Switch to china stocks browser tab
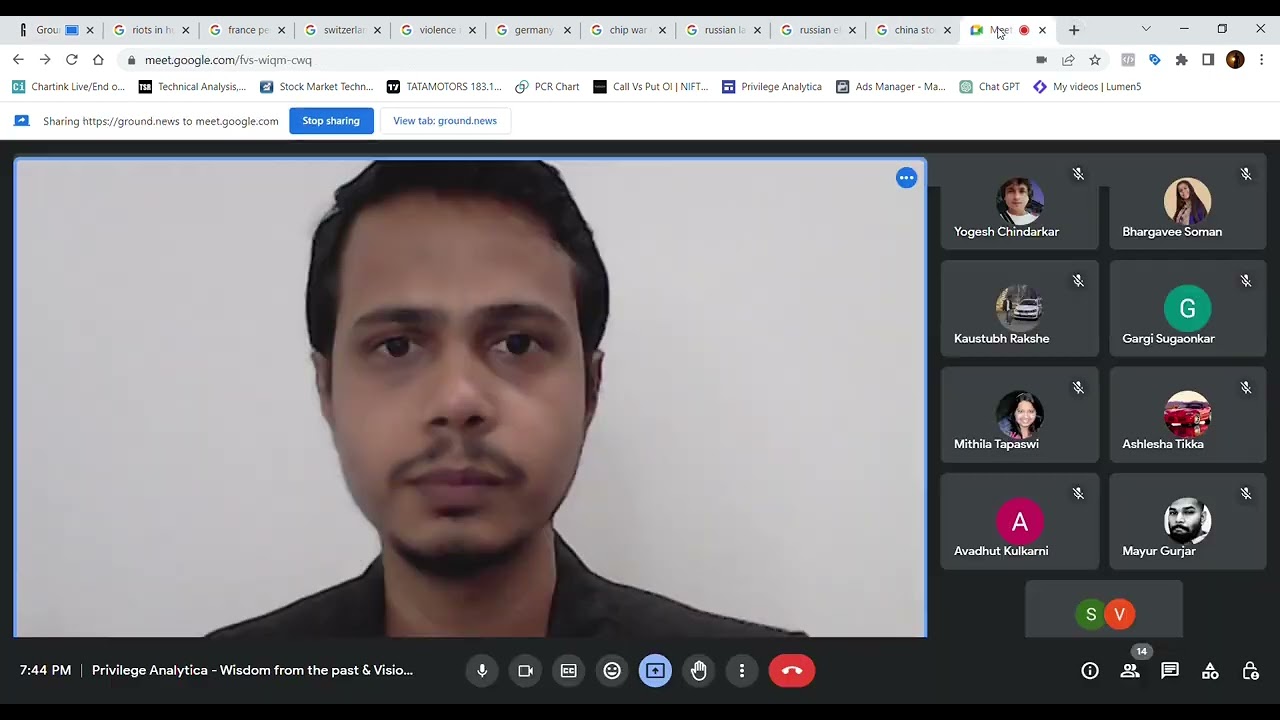The width and height of the screenshot is (1280, 720). pos(914,30)
